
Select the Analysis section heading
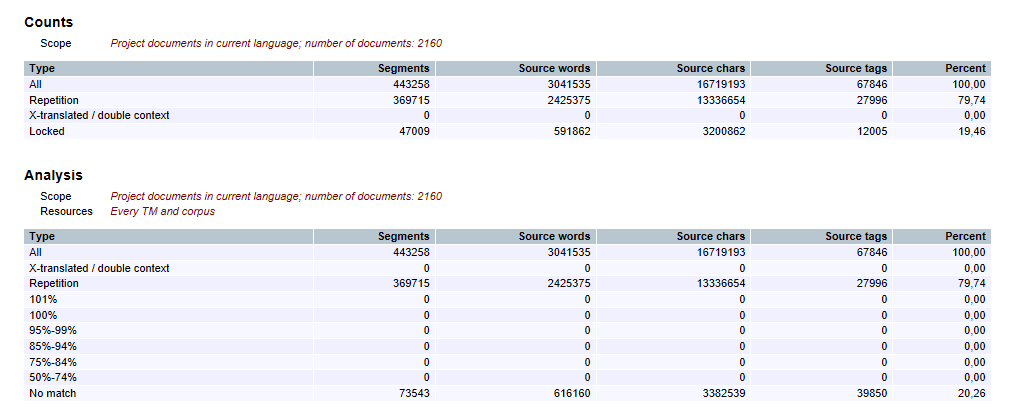(53, 175)
